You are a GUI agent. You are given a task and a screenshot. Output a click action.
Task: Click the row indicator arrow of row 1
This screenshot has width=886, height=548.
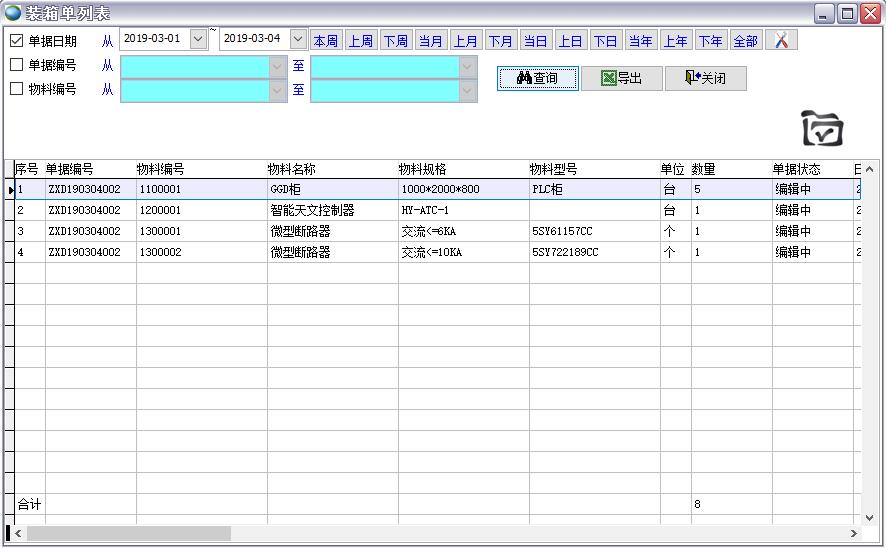click(10, 190)
